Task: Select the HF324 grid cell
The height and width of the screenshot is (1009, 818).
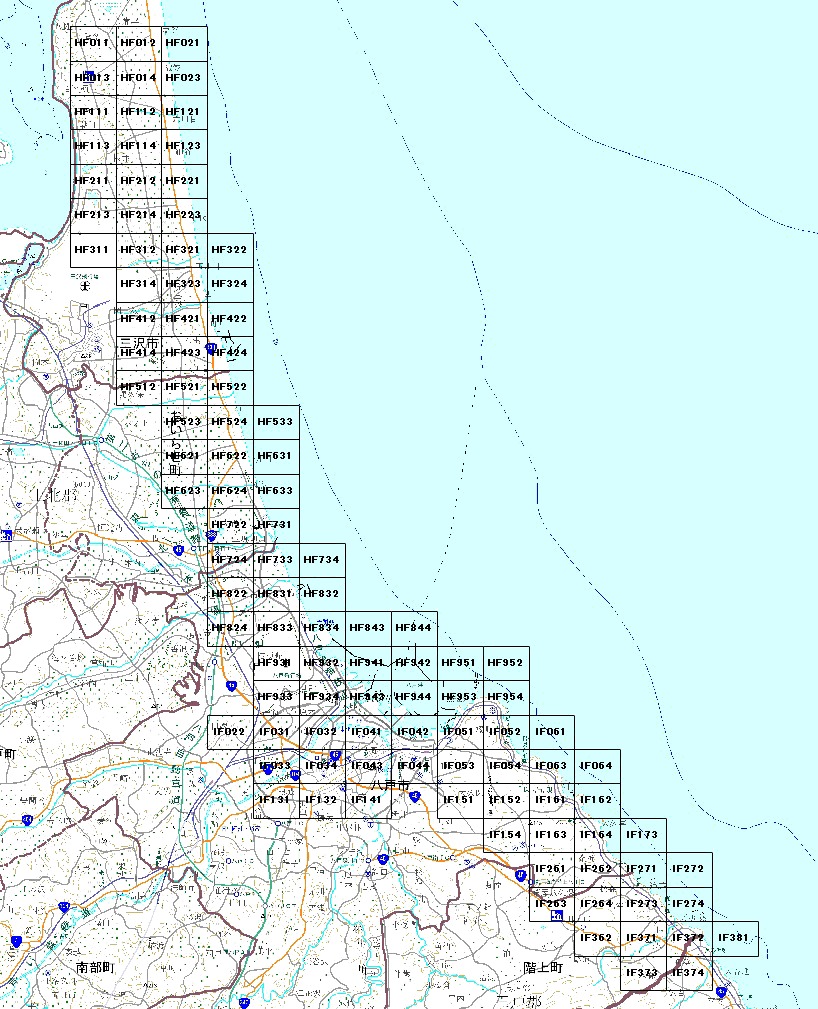Action: [x=230, y=285]
